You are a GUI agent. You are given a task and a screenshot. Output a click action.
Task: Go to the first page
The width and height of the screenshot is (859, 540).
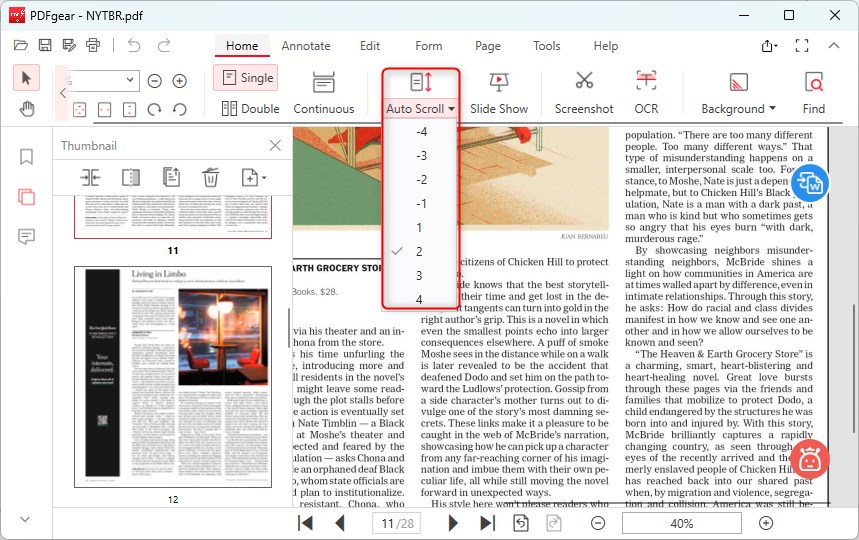305,524
